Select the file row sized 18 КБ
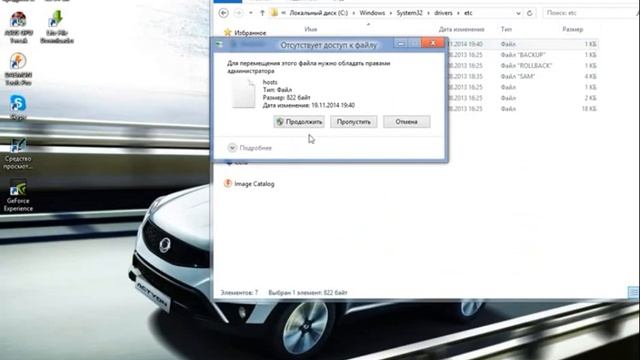Screen dimensions: 640x360 click(522, 109)
